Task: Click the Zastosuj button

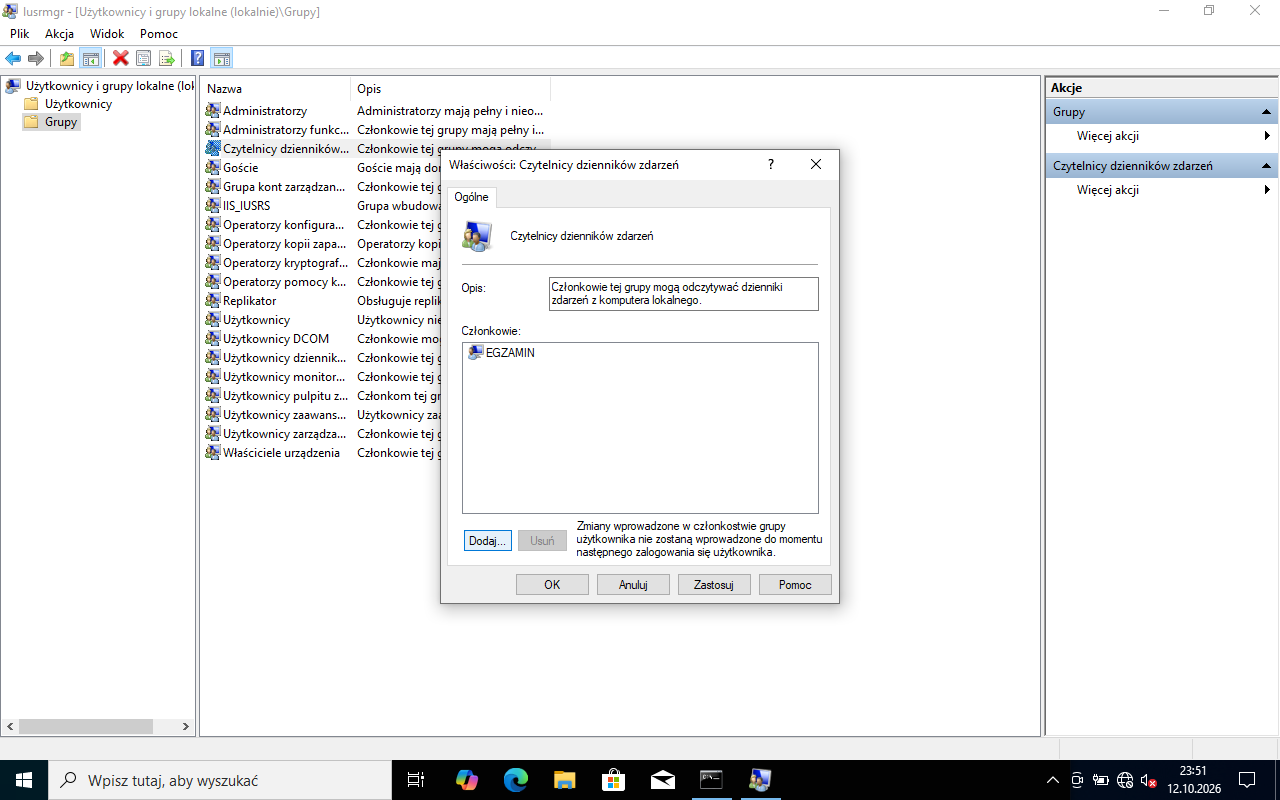Action: point(714,585)
